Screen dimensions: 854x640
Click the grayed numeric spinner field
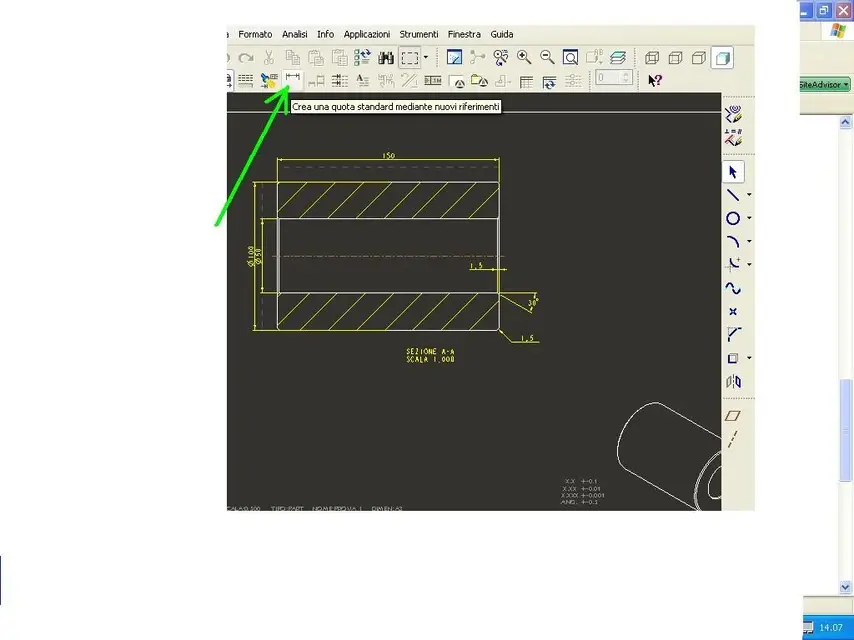pos(613,77)
